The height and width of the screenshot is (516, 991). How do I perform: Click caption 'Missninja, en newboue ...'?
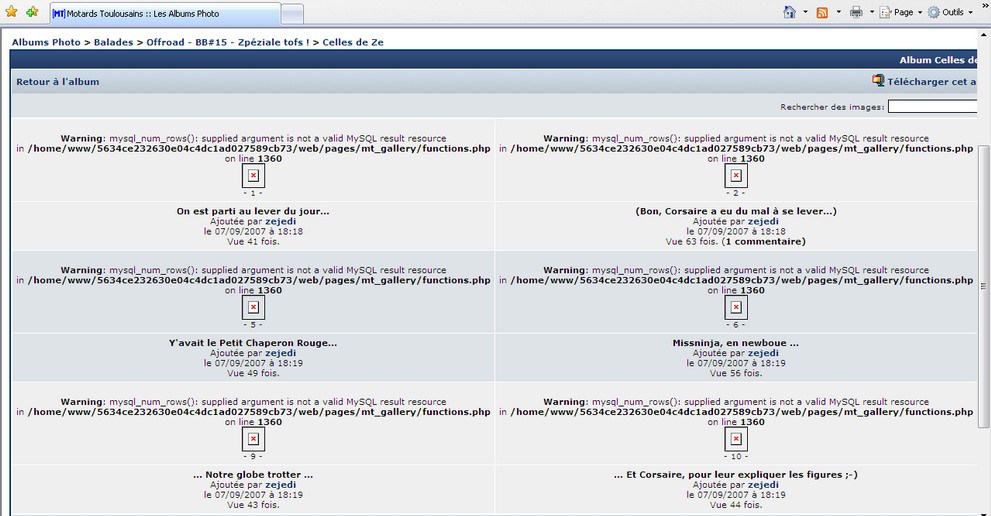click(x=736, y=343)
